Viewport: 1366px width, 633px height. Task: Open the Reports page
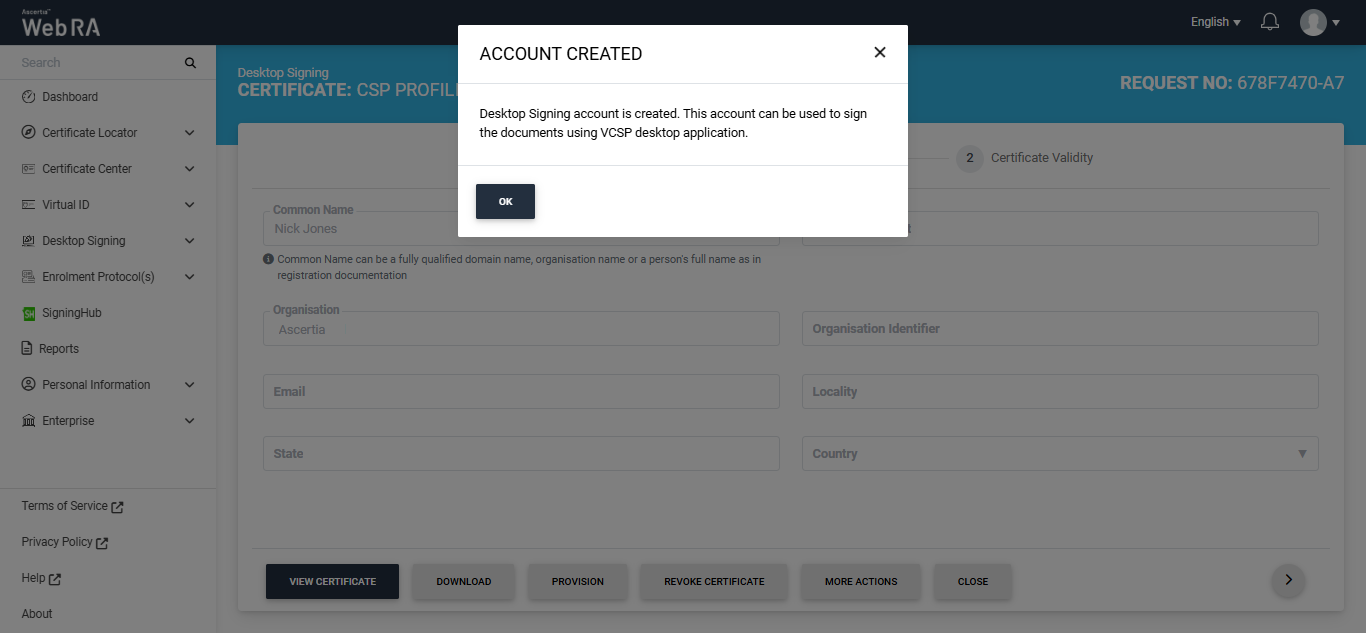59,349
